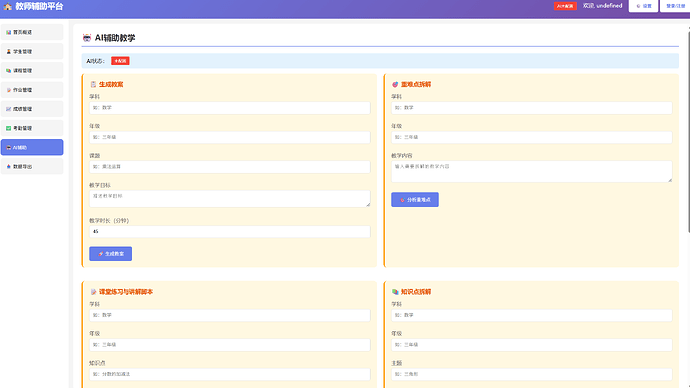This screenshot has width=690, height=388.
Task: Focus the 学科 field in 重难点拆解 card
Action: click(532, 108)
